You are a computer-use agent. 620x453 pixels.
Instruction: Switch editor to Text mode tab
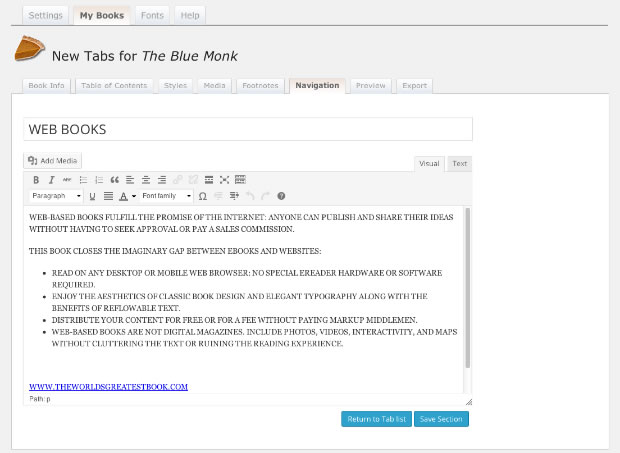click(x=459, y=164)
